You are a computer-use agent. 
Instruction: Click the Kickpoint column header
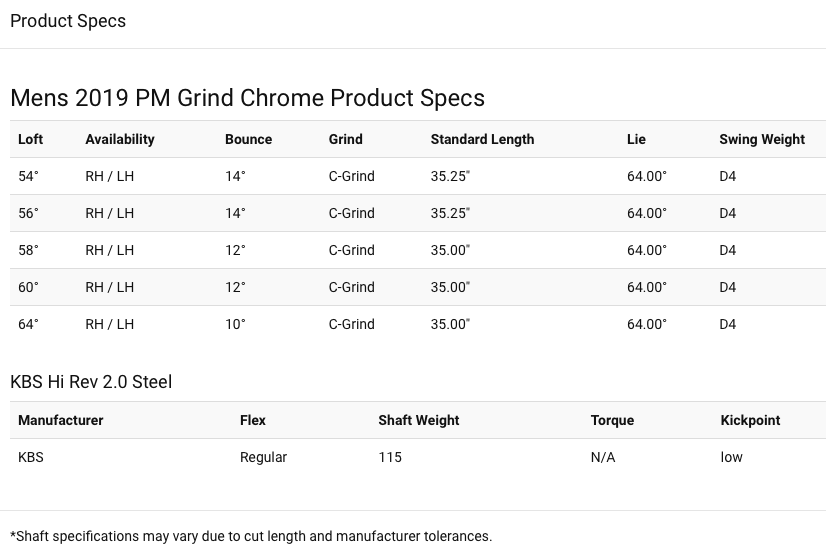(751, 420)
